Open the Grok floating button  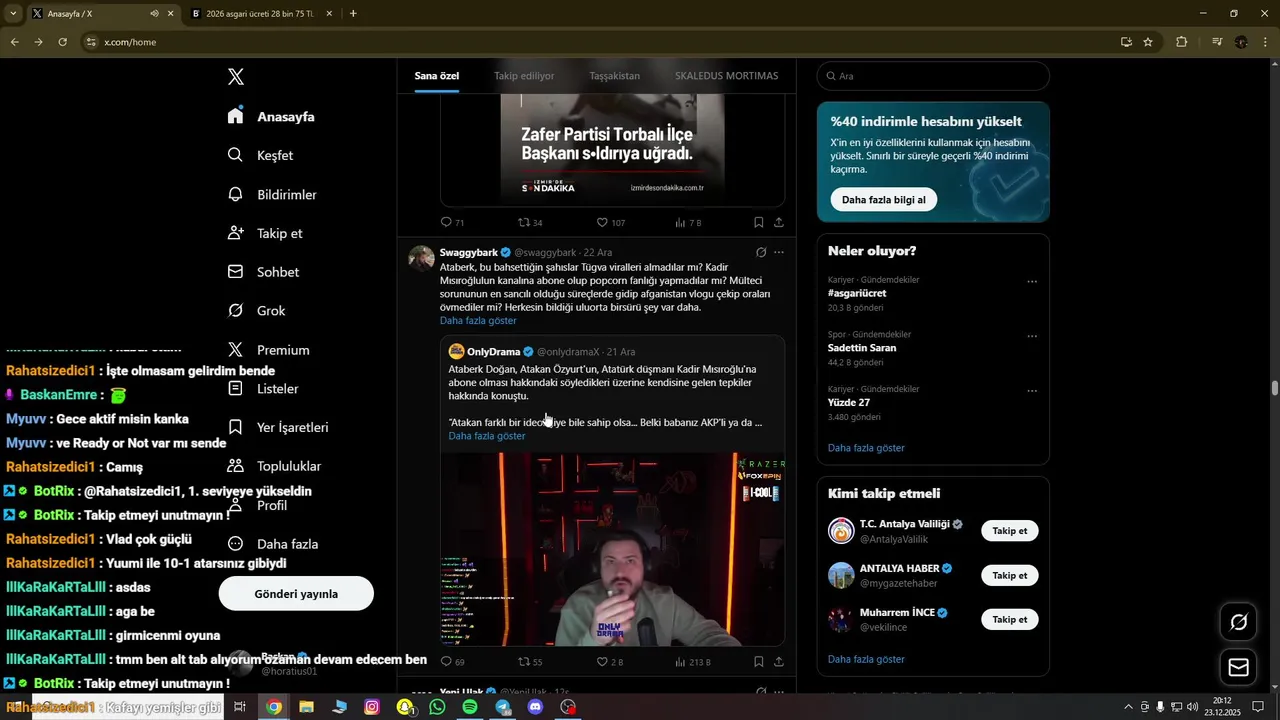pyautogui.click(x=1238, y=622)
